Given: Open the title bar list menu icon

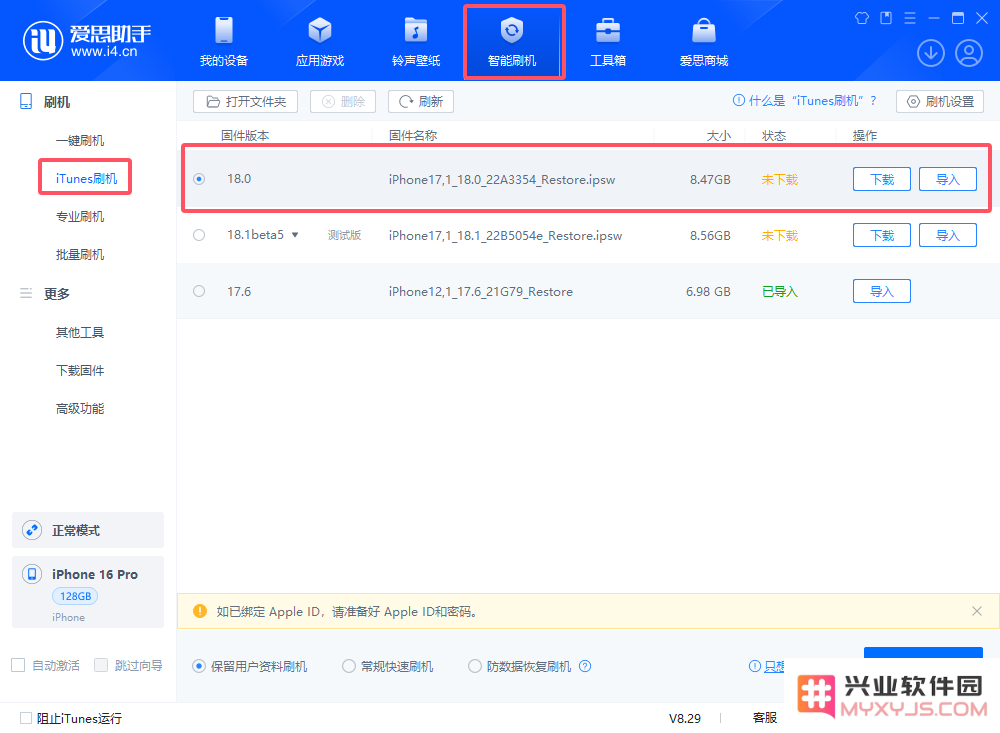Looking at the screenshot, I should point(910,18).
